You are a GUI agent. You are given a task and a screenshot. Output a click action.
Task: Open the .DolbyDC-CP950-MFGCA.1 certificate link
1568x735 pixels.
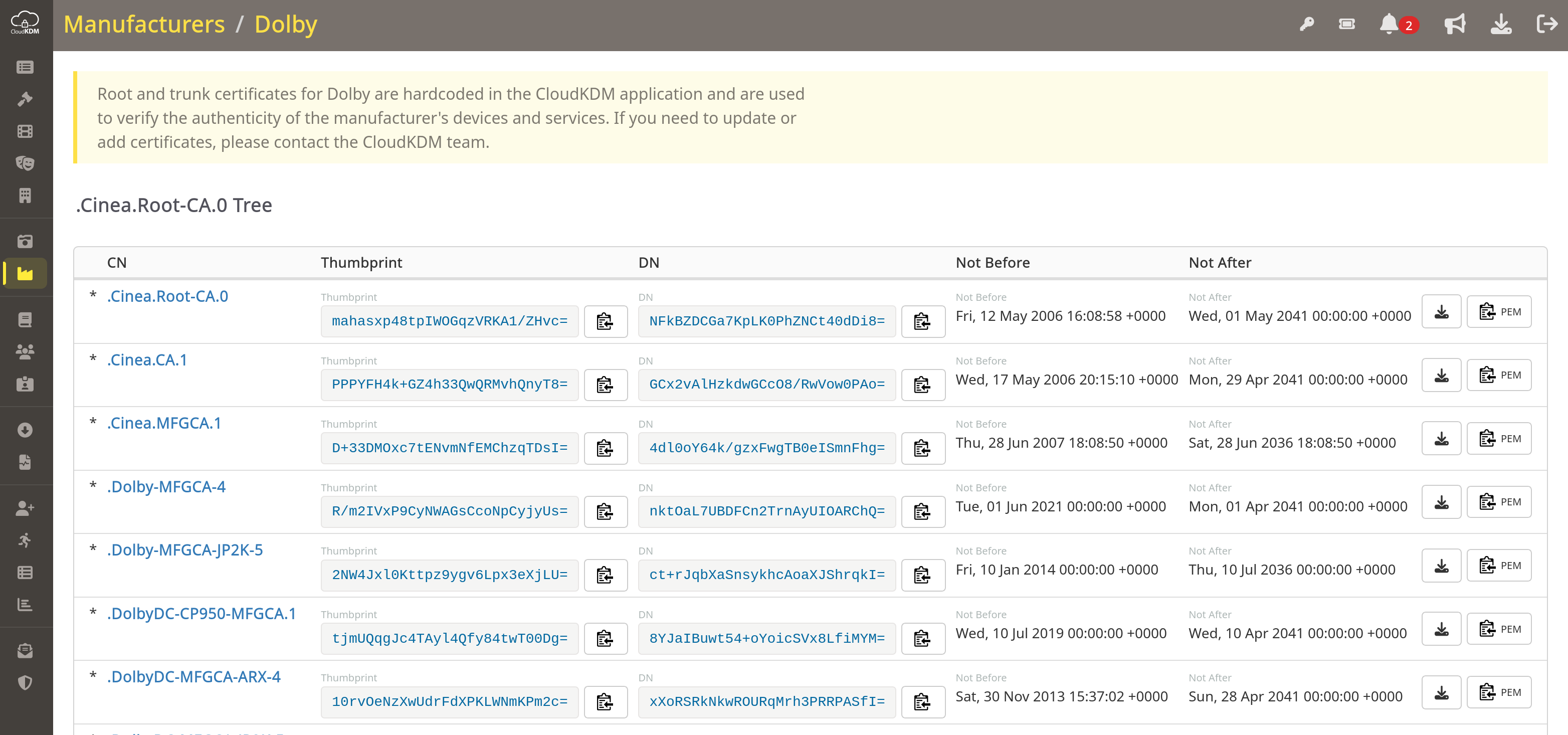[202, 613]
